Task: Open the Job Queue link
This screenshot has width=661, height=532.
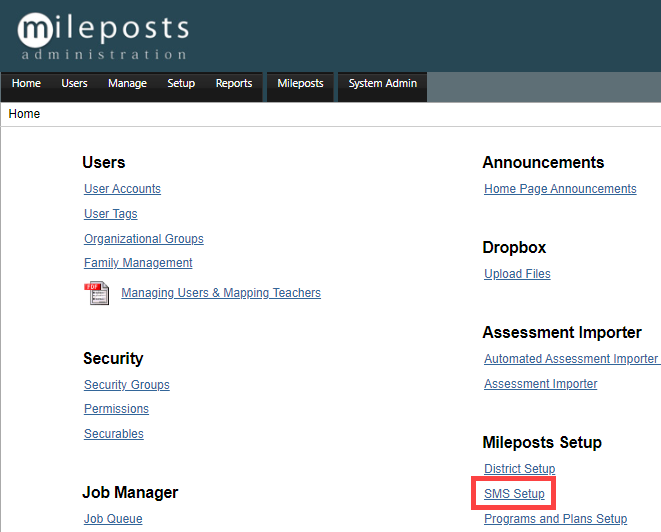Action: tap(113, 519)
